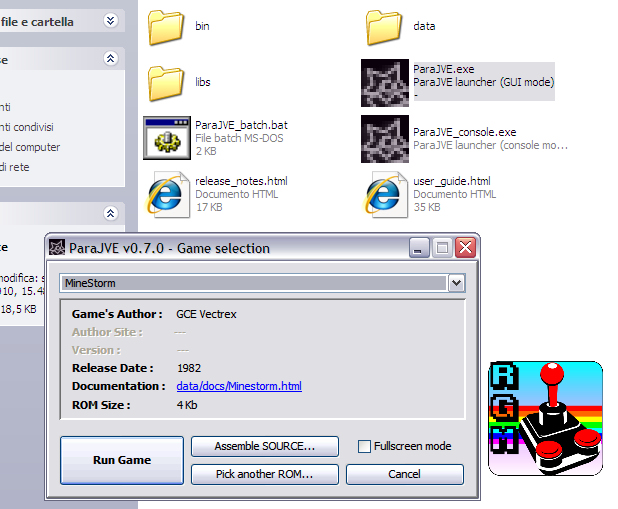Collapse the third sidebar panel chevron

(110, 213)
